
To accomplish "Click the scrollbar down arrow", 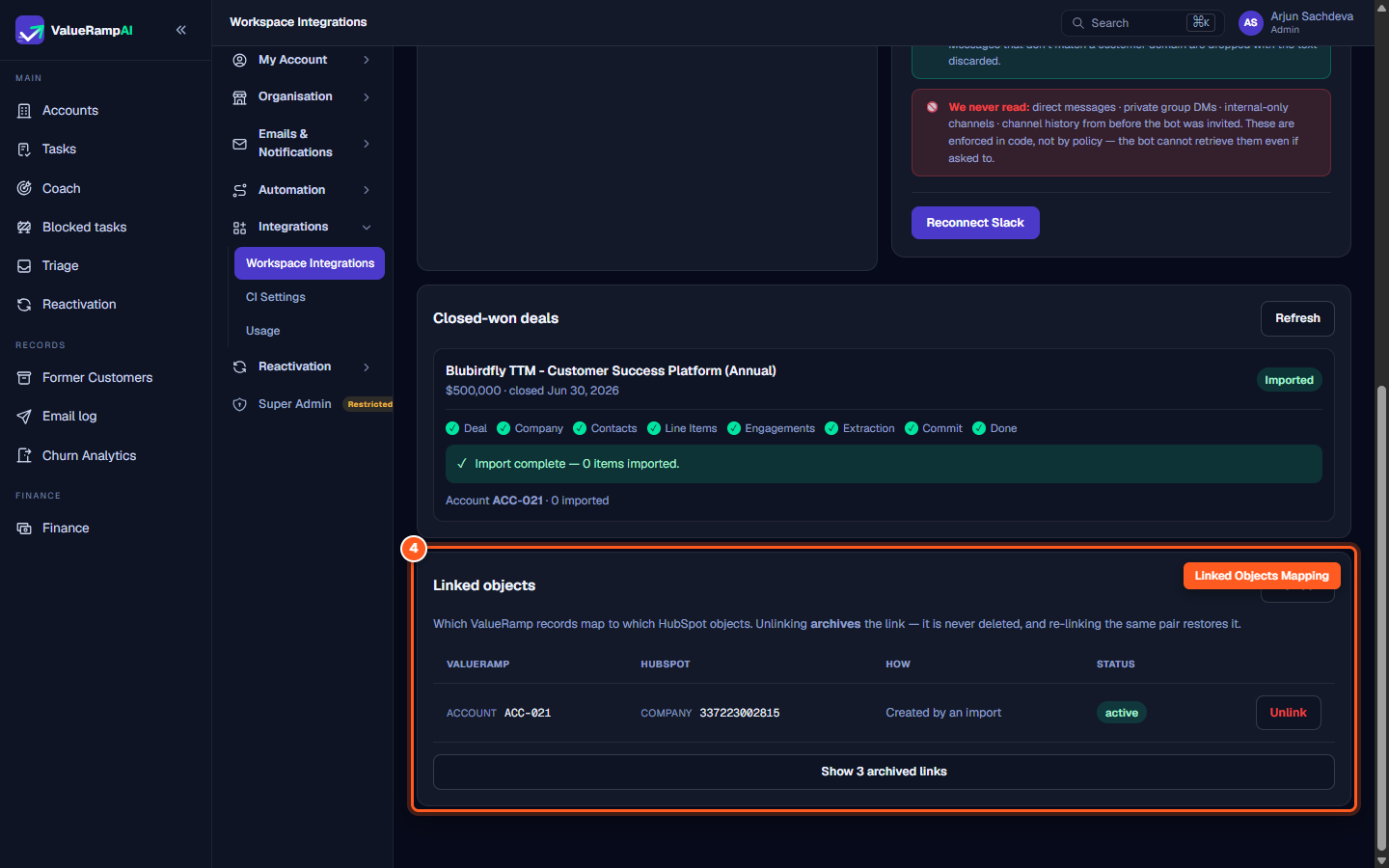I will [1381, 860].
